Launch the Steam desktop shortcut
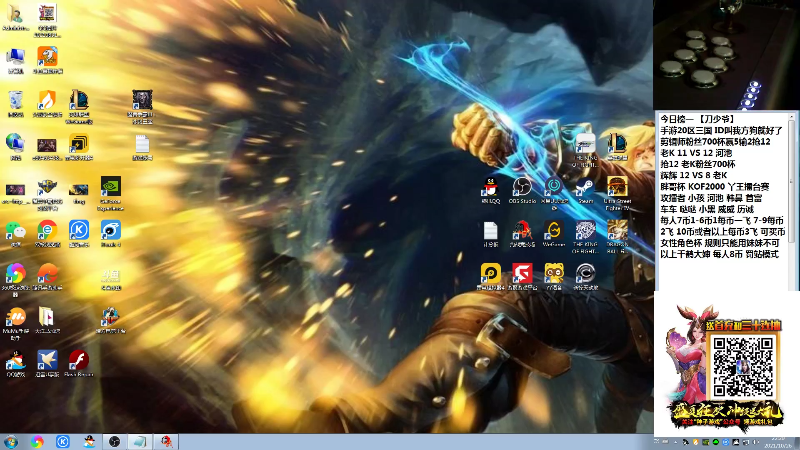 (585, 190)
